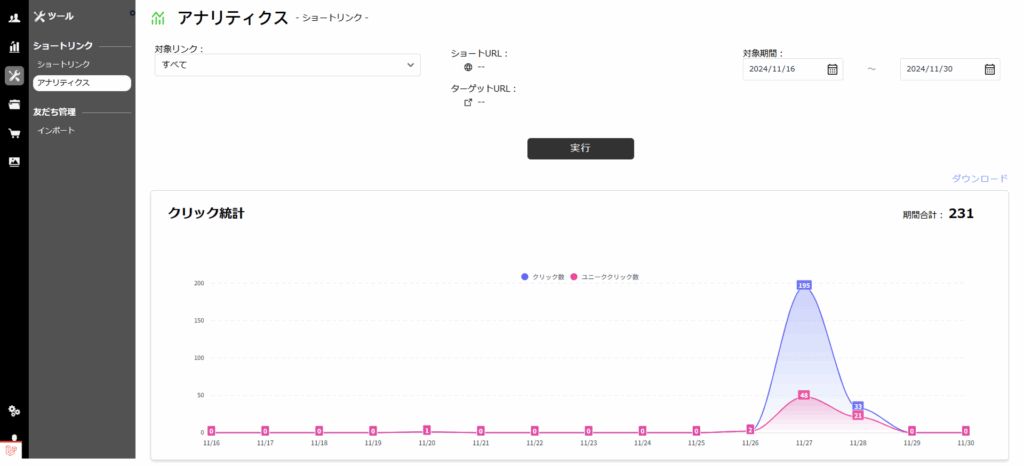Click the 195 peak data point on 11/27
Screen dimensions: 1024x466
click(x=804, y=285)
